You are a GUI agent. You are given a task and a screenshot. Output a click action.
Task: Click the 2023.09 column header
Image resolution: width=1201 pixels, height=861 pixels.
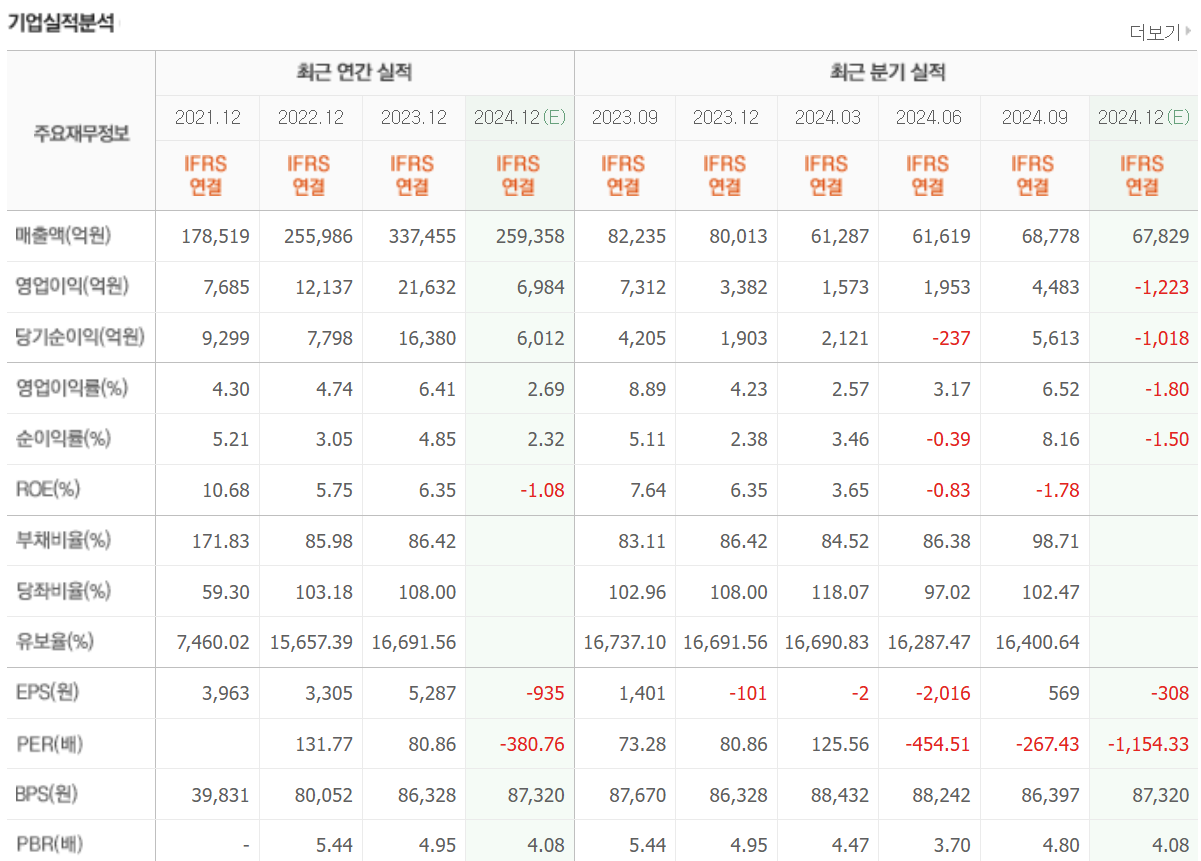(625, 117)
